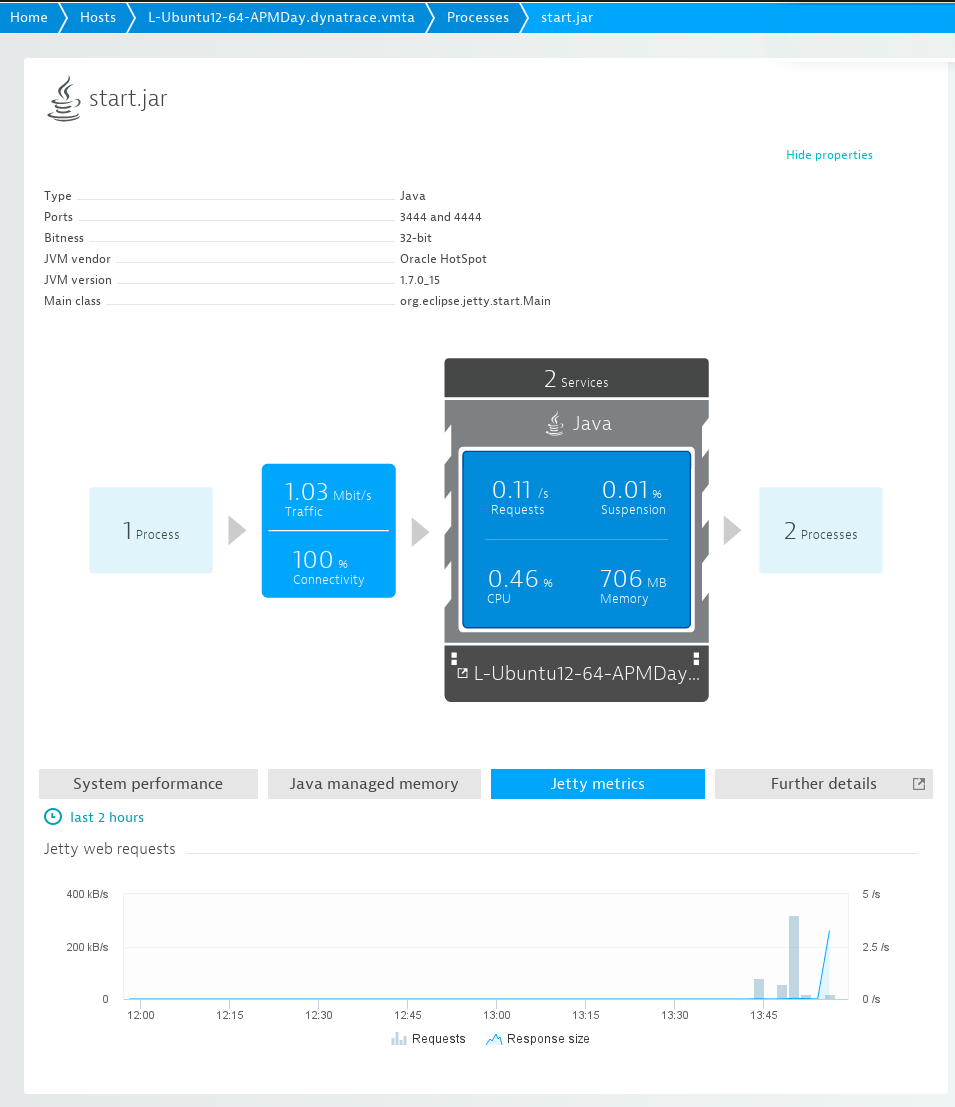
Task: Click the Main class value org.eclipse.jetty.start.Main
Action: click(475, 301)
